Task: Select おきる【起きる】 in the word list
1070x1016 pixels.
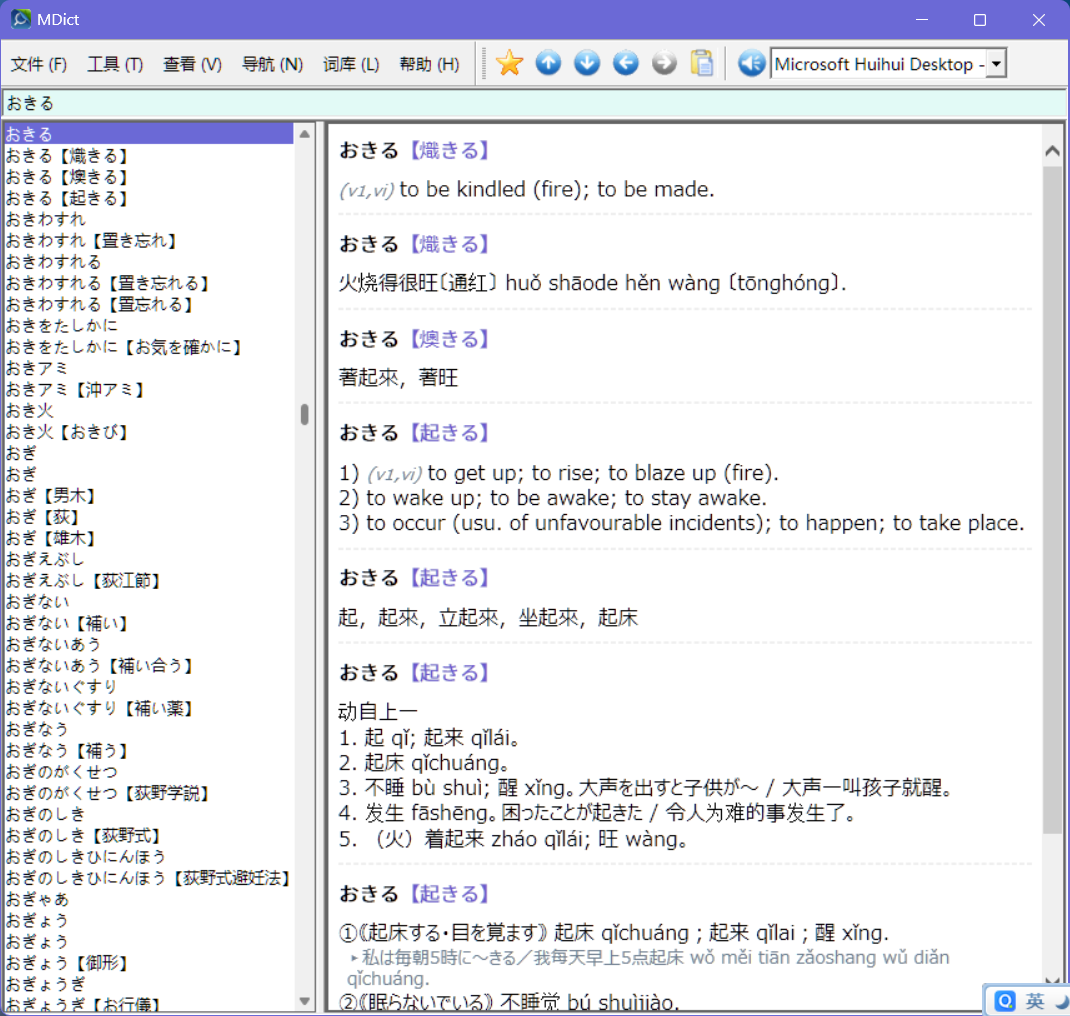Action: pyautogui.click(x=67, y=198)
